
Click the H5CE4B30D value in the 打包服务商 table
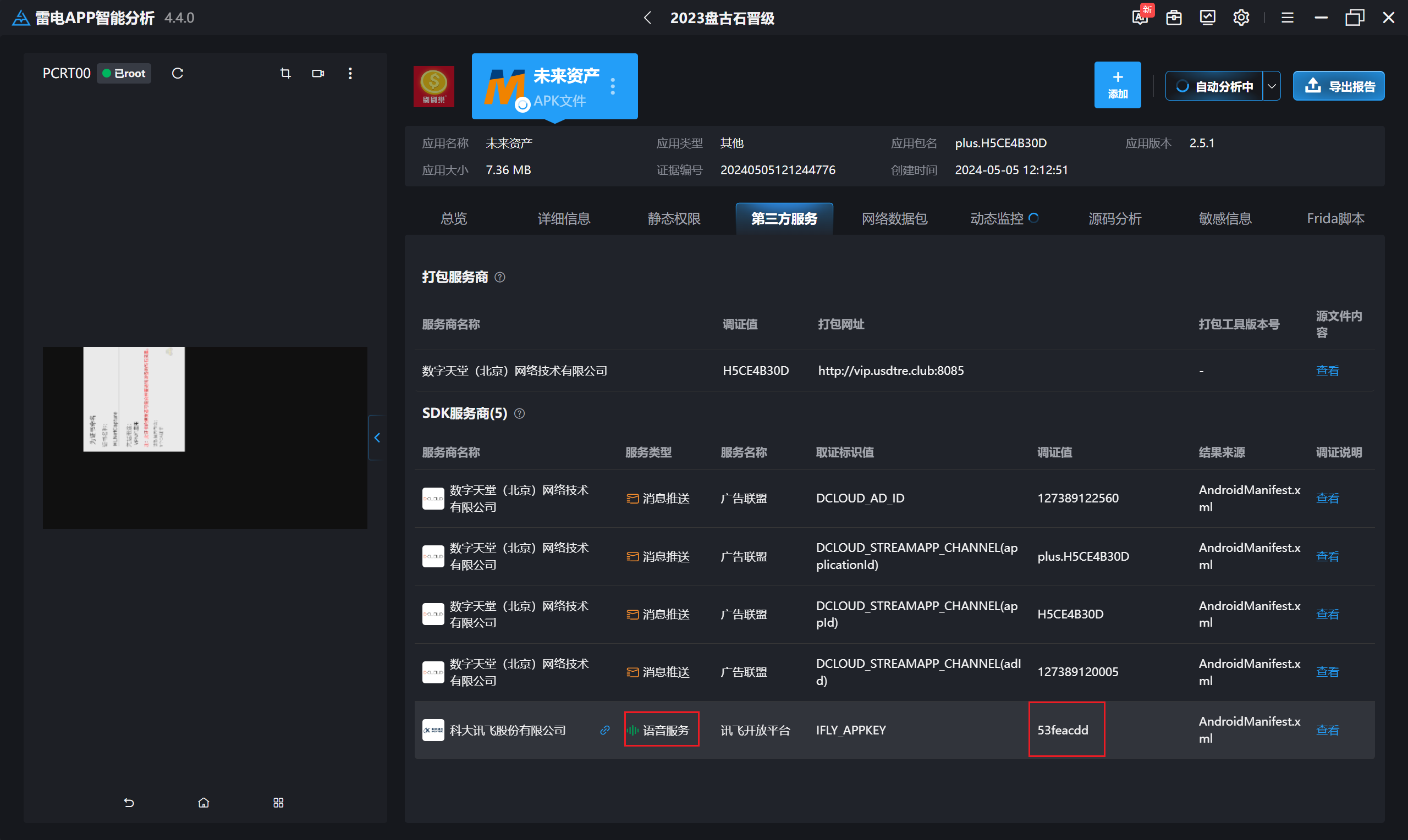pyautogui.click(x=756, y=371)
